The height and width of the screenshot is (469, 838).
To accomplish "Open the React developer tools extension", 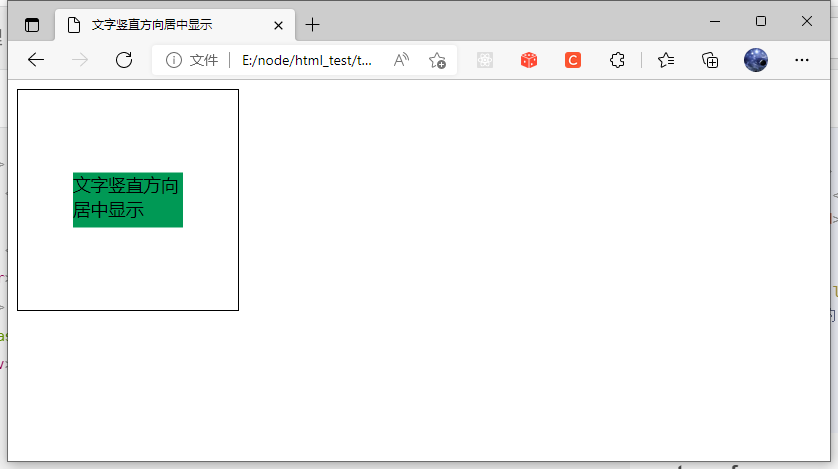I will click(485, 60).
